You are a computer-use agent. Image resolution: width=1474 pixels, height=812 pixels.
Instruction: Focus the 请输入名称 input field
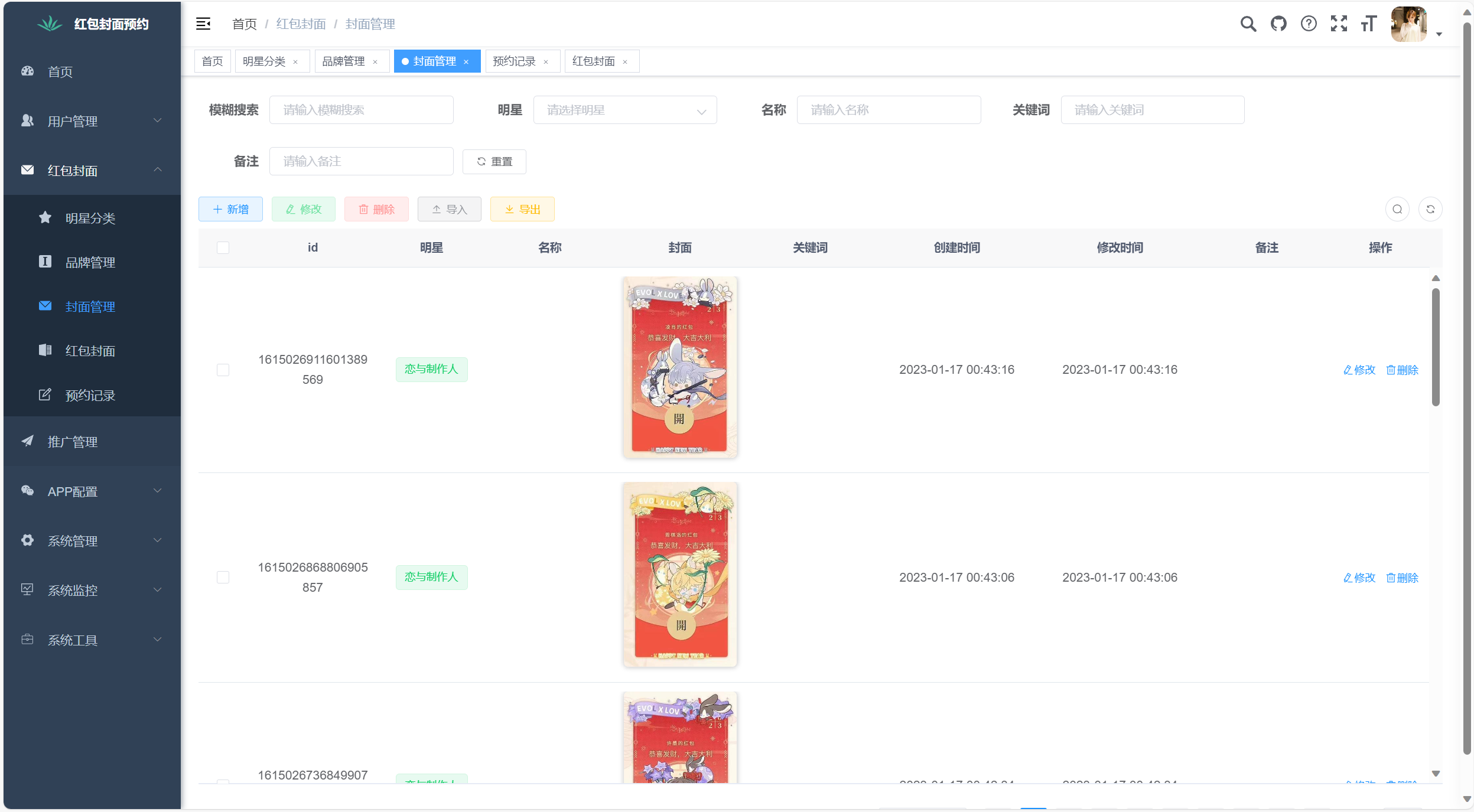(x=889, y=110)
